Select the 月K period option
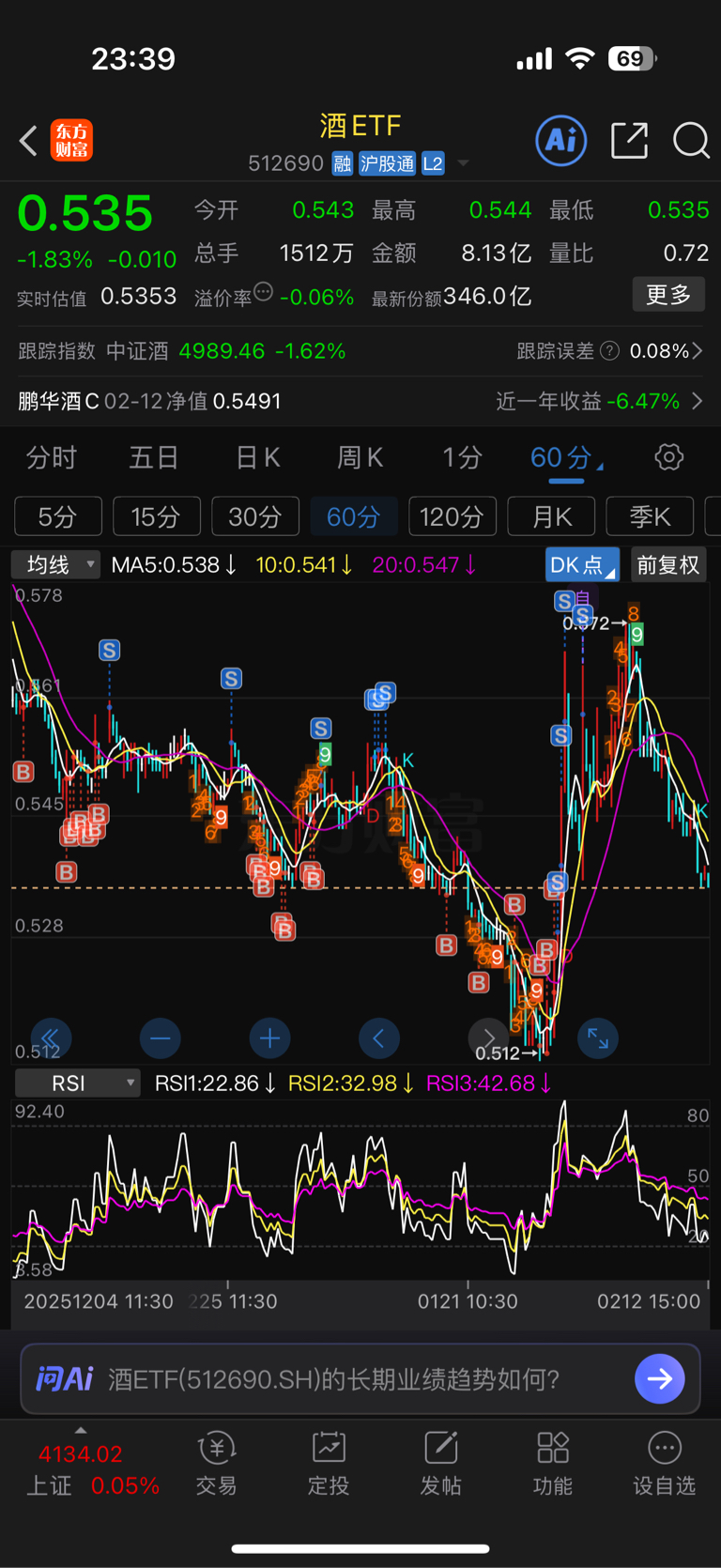Viewport: 721px width, 1568px height. coord(551,516)
